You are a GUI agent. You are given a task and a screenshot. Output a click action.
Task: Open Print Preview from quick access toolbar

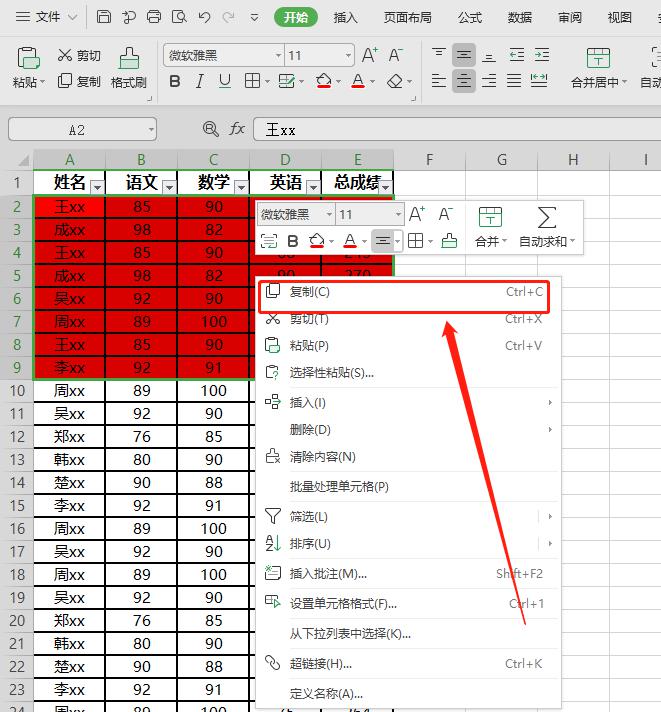pyautogui.click(x=179, y=17)
